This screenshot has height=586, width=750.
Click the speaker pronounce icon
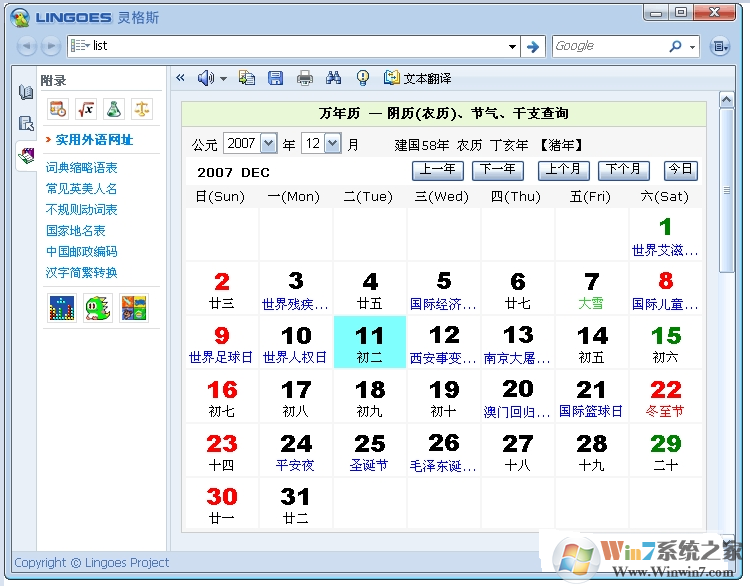tap(206, 78)
